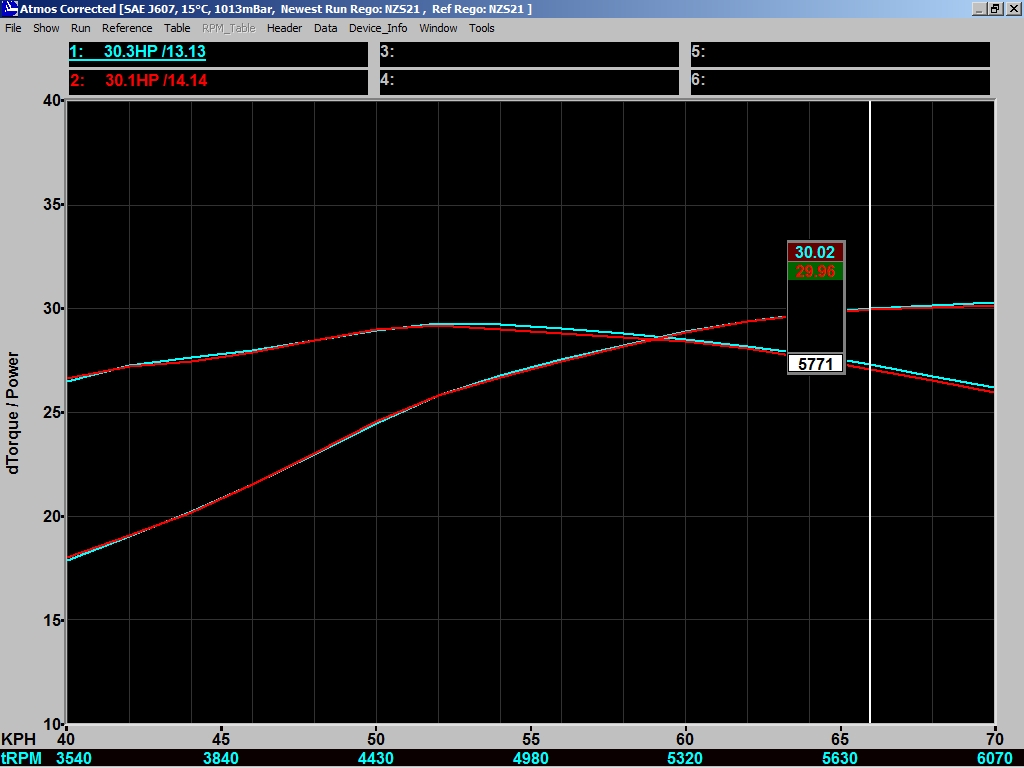Click the 6070 tRPM value
Screen dimensions: 1024x768
(994, 758)
